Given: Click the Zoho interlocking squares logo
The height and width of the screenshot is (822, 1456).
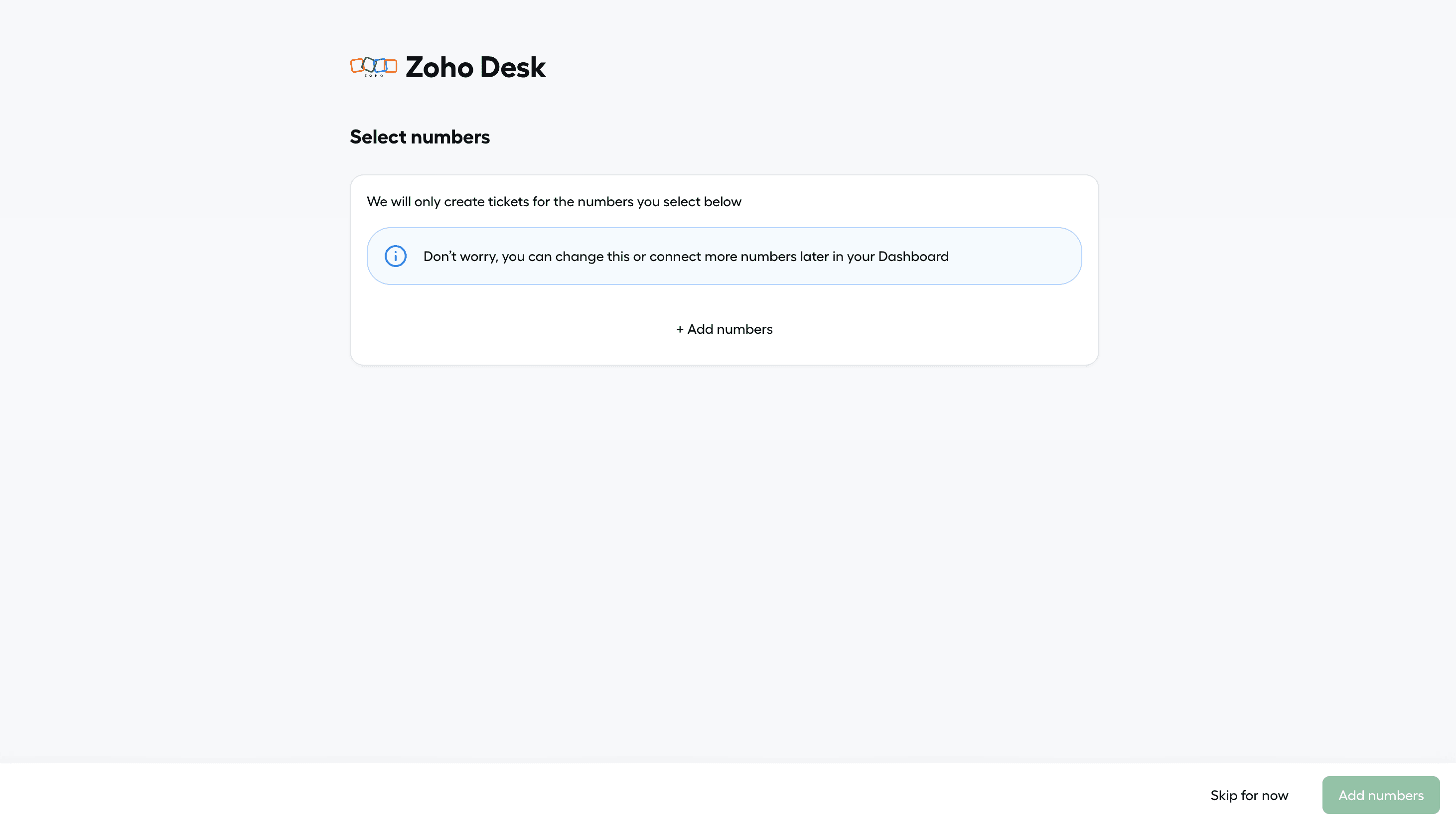Looking at the screenshot, I should 374,67.
